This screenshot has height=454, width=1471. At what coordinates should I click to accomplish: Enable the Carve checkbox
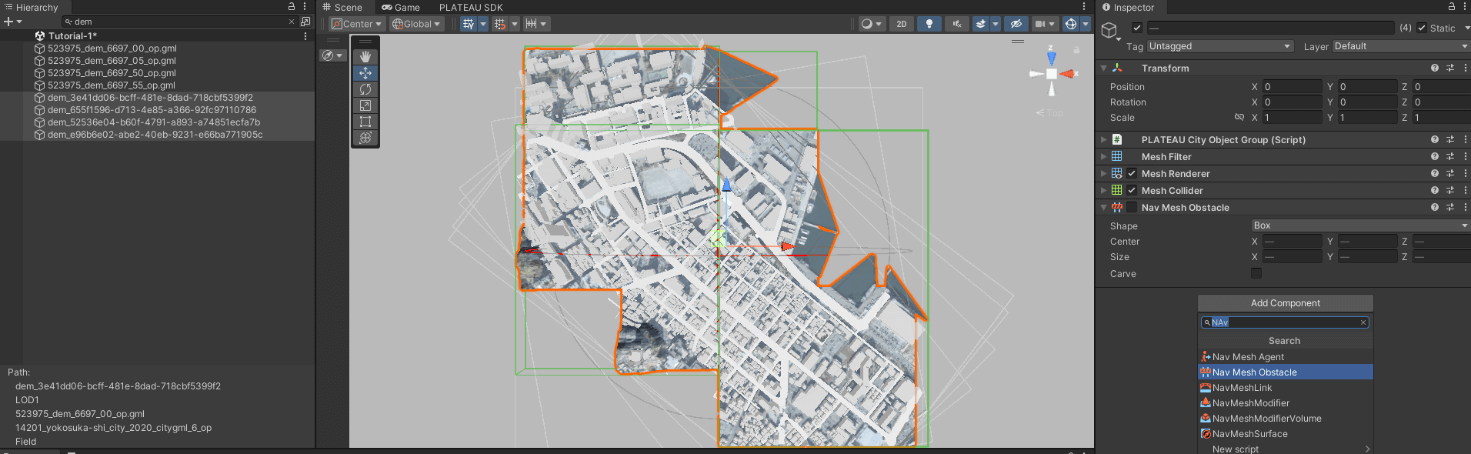pos(1257,273)
